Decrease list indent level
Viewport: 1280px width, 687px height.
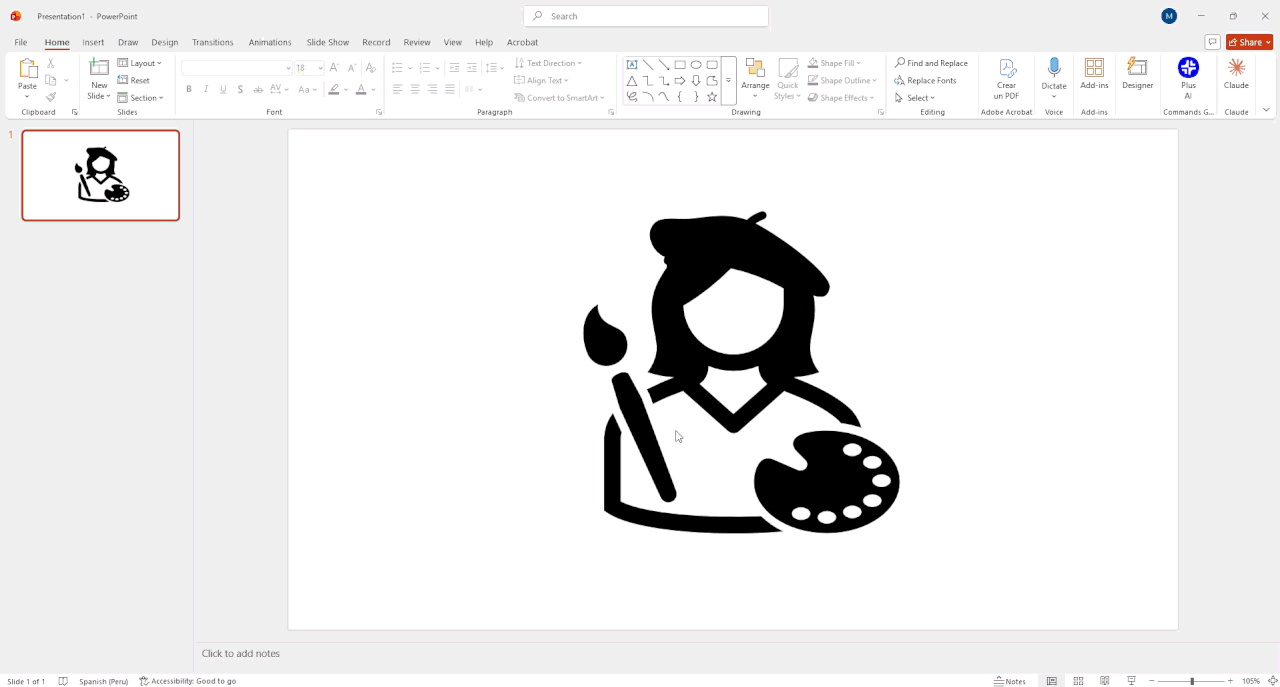[x=454, y=68]
